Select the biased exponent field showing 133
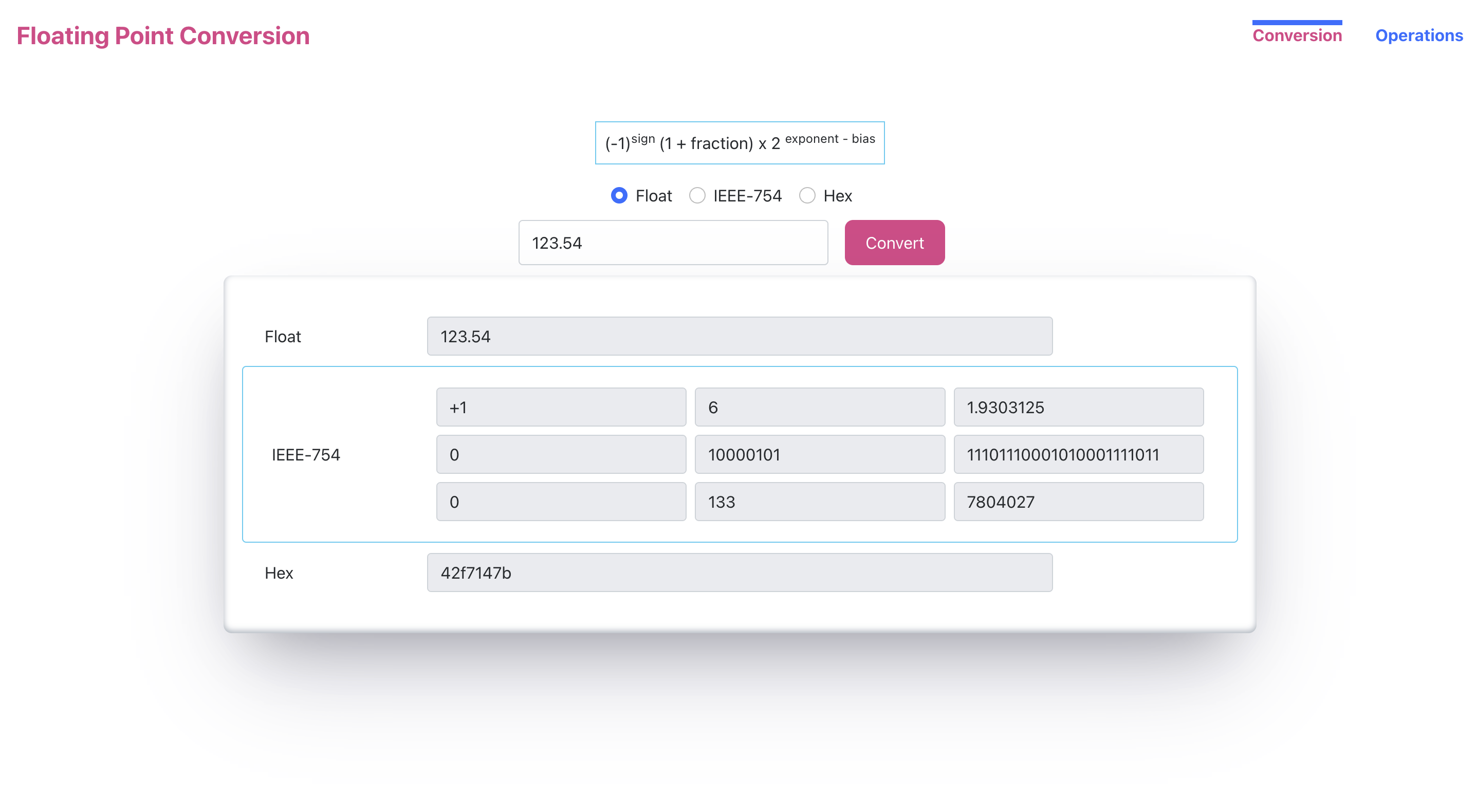 click(819, 502)
